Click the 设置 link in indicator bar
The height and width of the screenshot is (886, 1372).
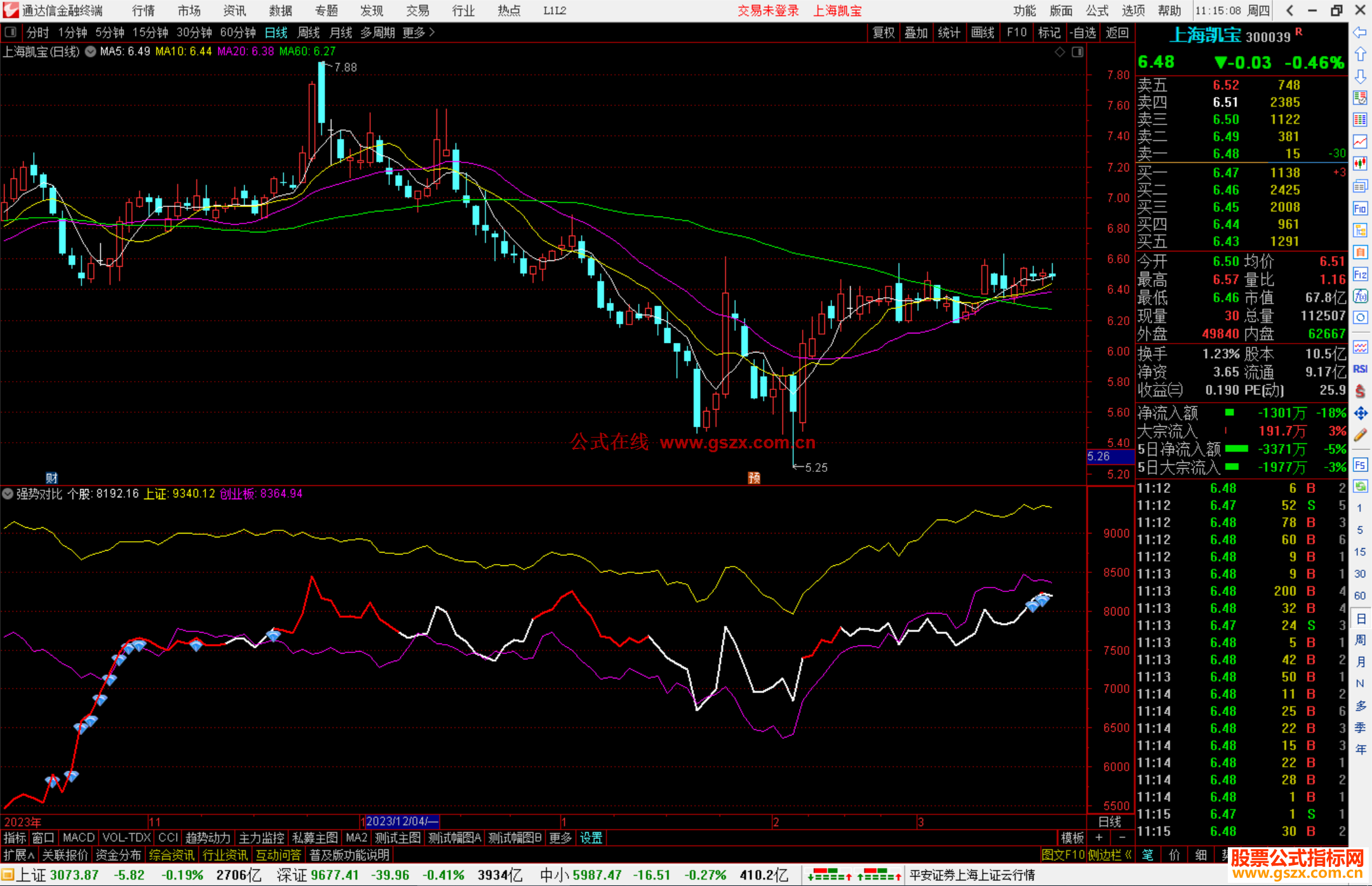point(591,838)
